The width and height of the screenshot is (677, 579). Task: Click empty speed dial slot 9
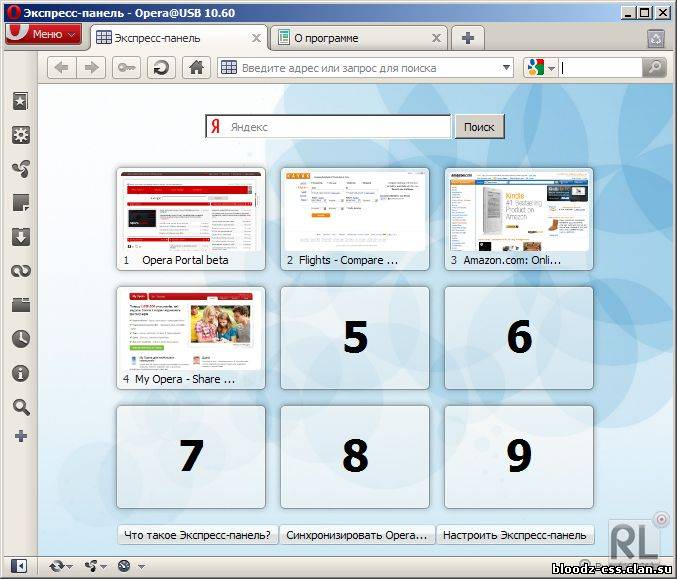pyautogui.click(x=519, y=457)
